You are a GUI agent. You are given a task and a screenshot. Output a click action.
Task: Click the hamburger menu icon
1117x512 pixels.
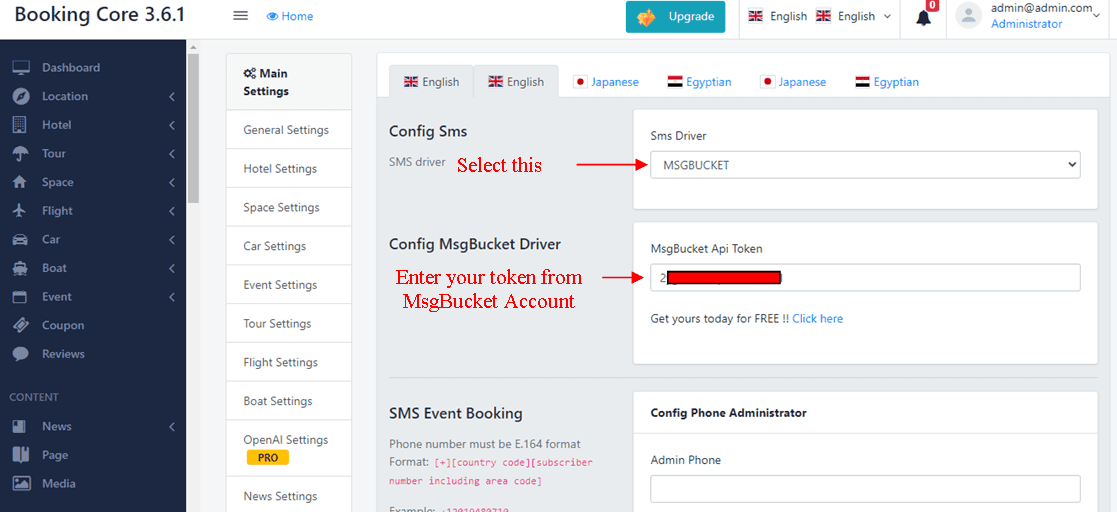click(240, 16)
